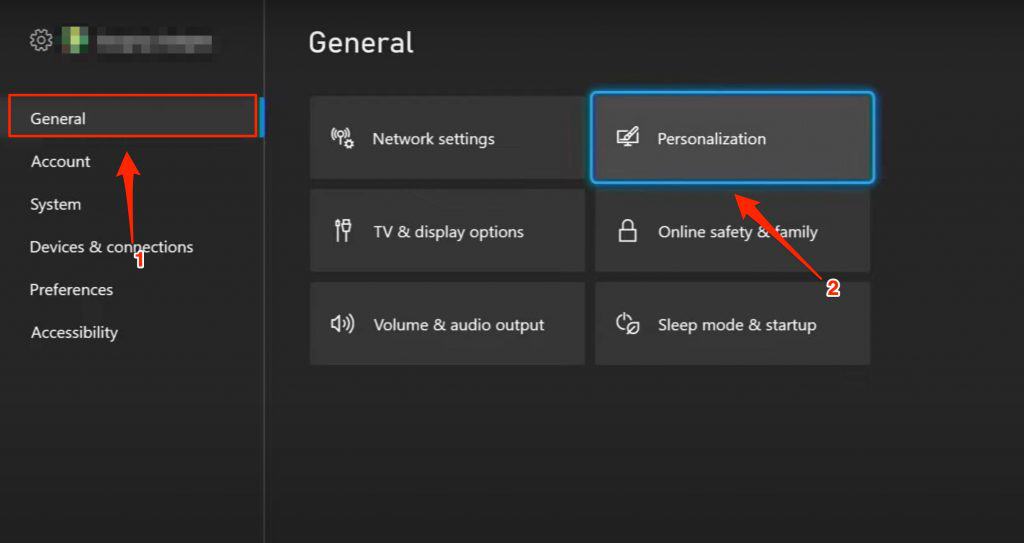Open Sleep mode & startup tile
Image resolution: width=1024 pixels, height=543 pixels.
732,324
